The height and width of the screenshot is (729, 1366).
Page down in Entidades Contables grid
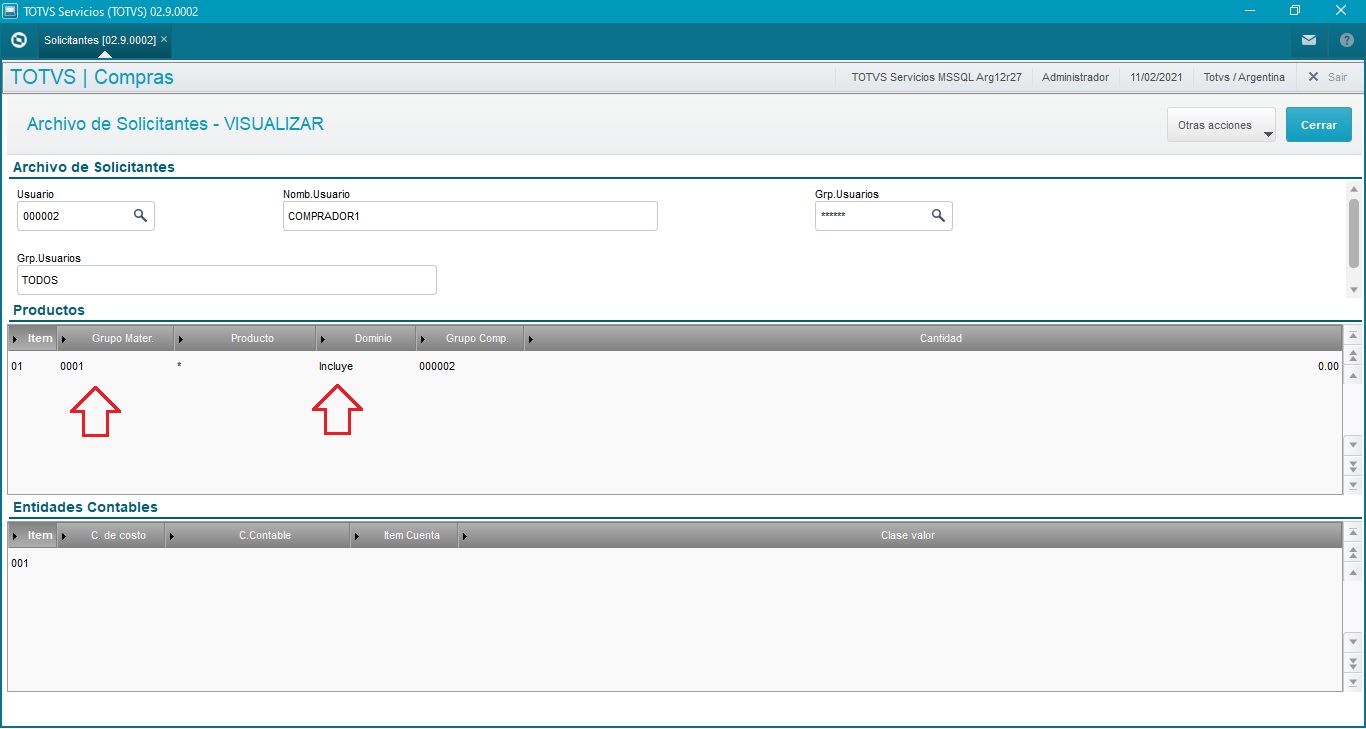1354,662
